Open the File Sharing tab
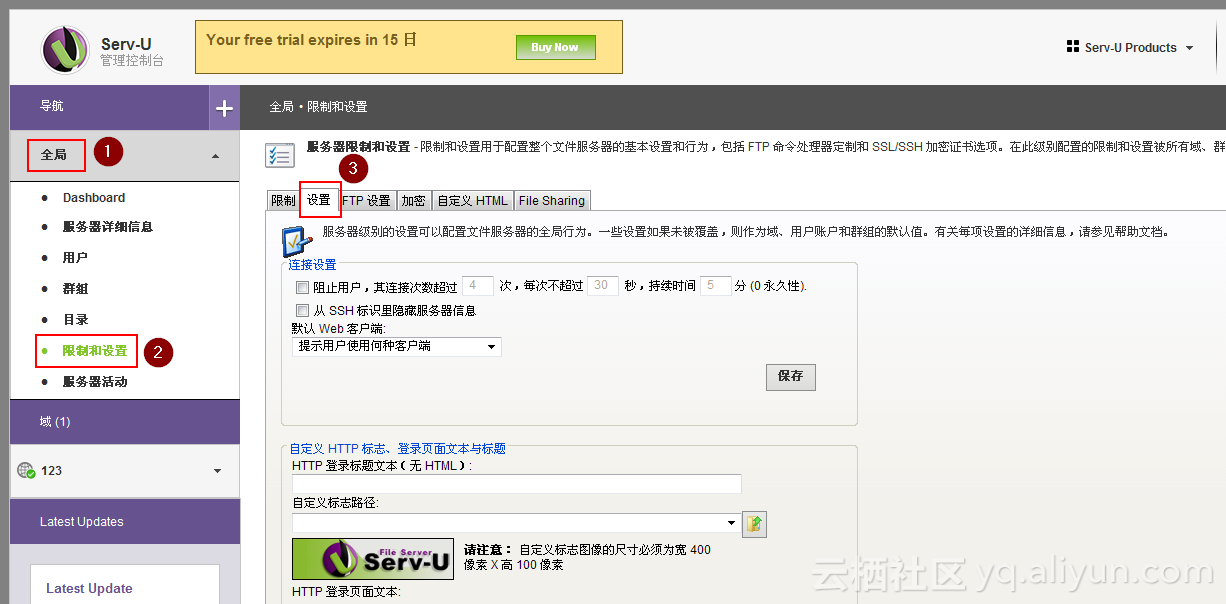Viewport: 1226px width, 604px height. tap(552, 200)
